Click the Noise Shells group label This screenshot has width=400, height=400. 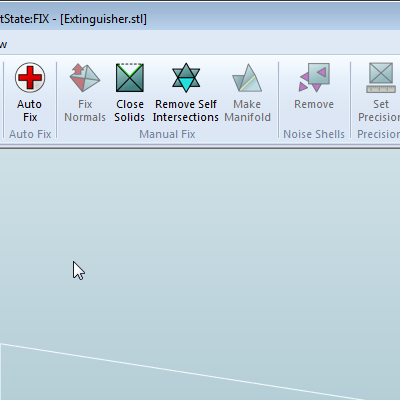314,134
